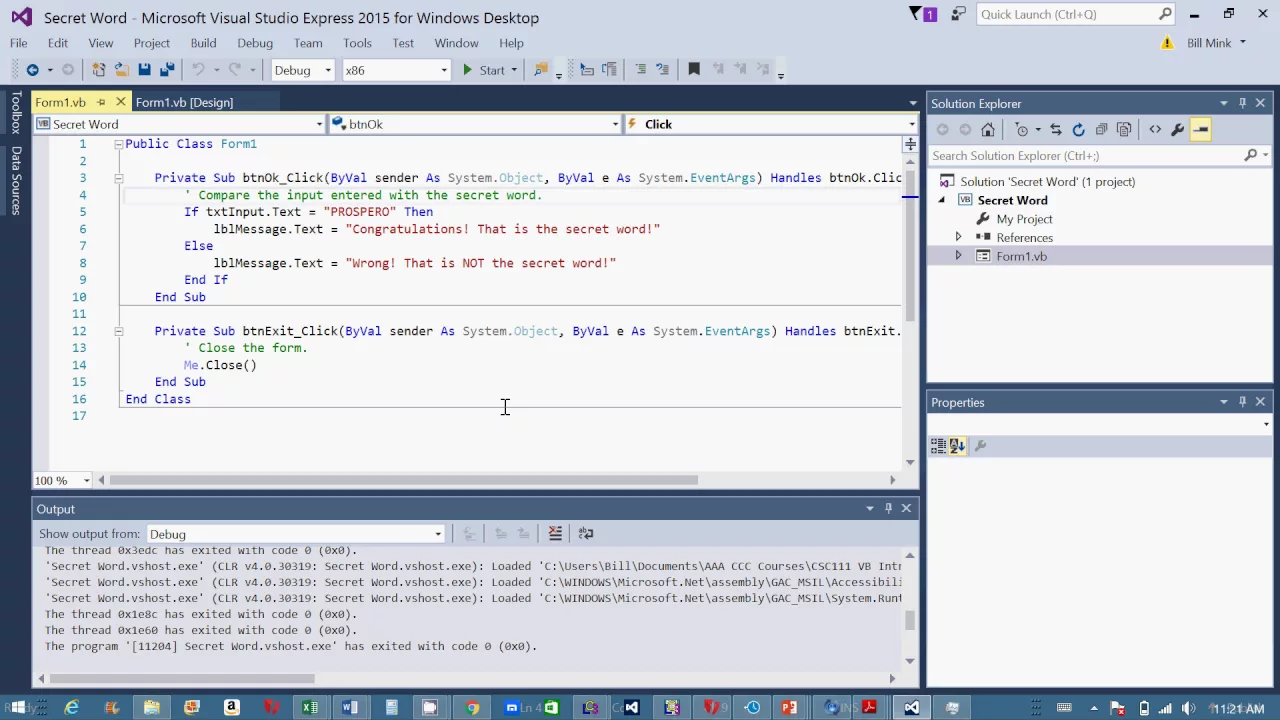Open the Click event dropdown
This screenshot has height=720, width=1280.
click(770, 124)
